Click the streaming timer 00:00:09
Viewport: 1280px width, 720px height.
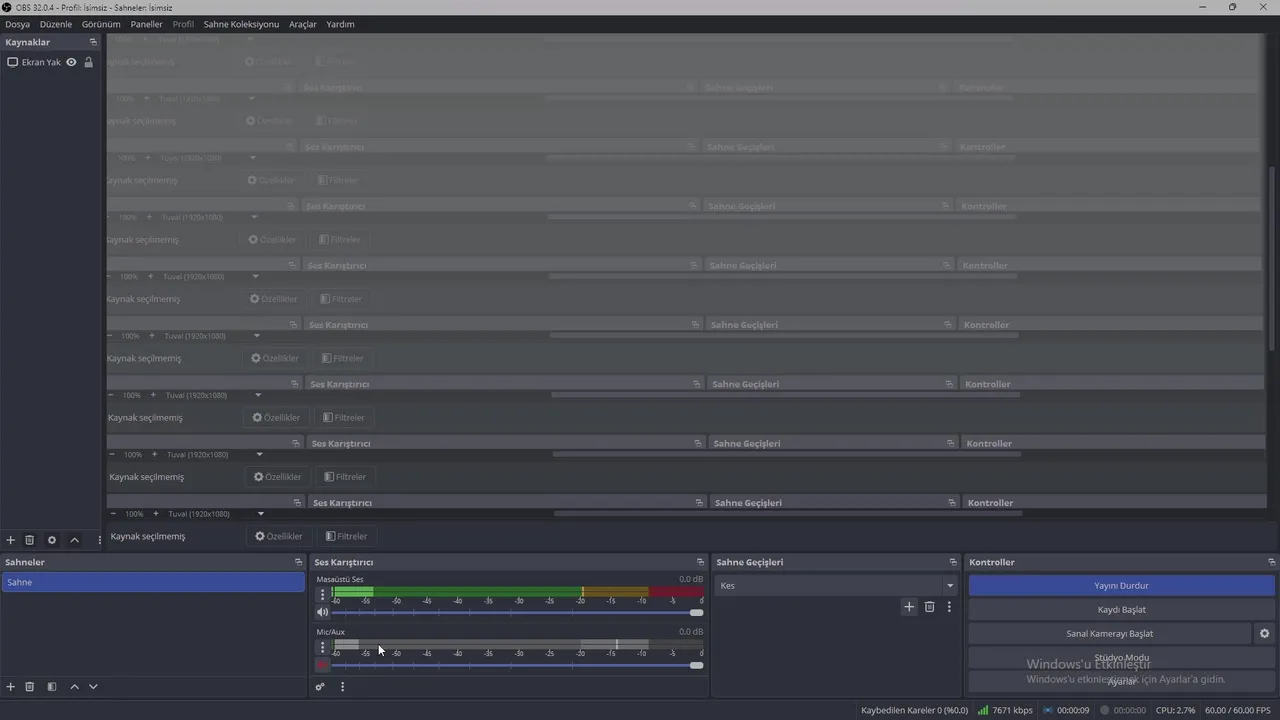coord(1073,710)
